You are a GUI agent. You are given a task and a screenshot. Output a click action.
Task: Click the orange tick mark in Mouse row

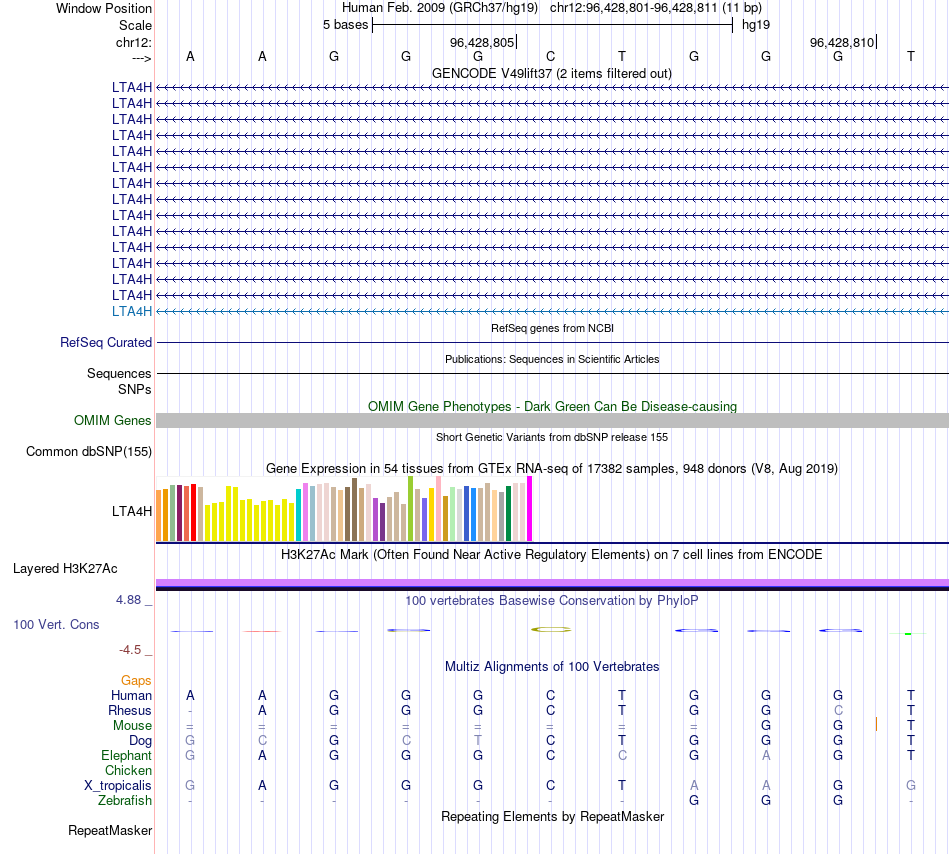pyautogui.click(x=876, y=724)
